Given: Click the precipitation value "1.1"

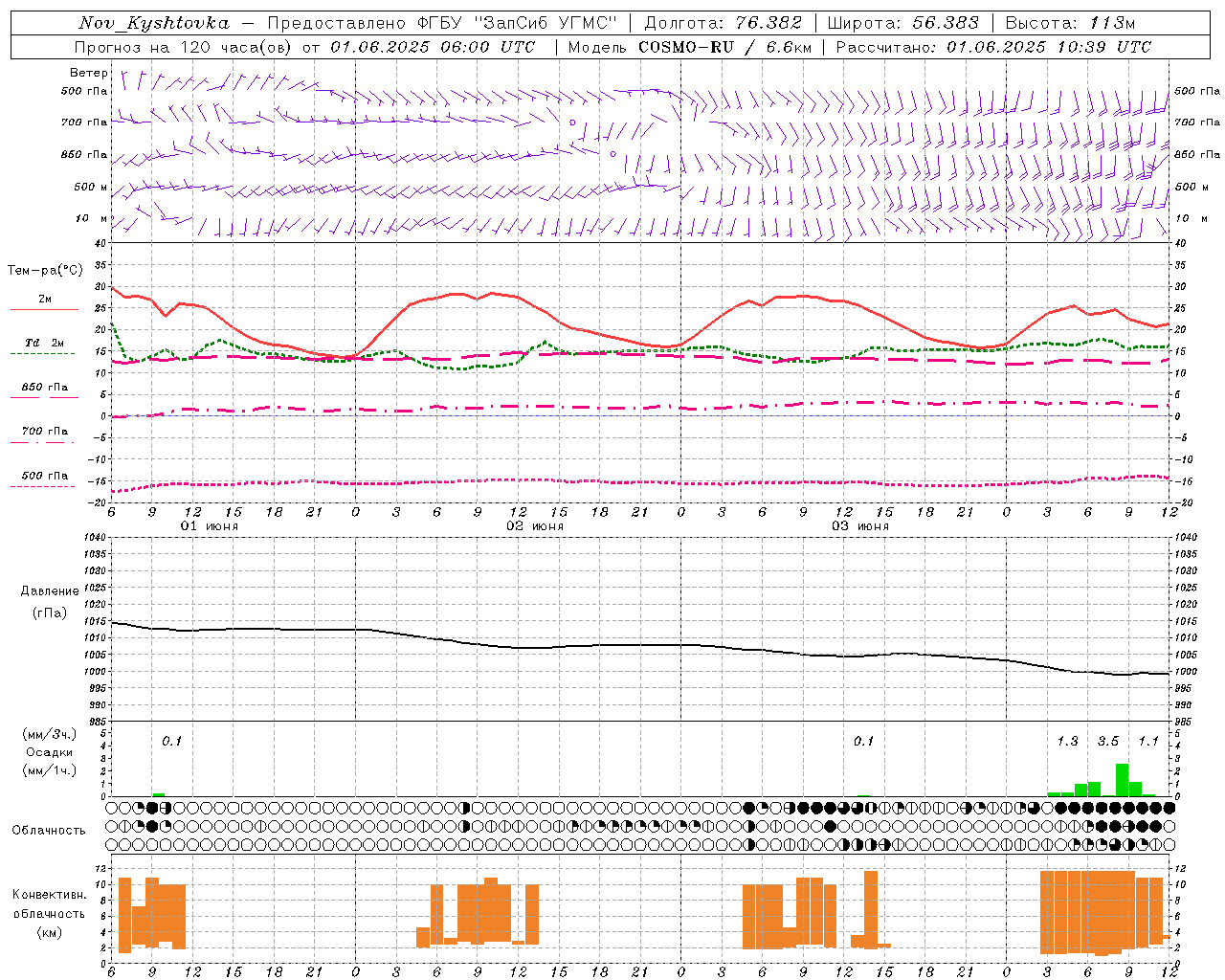Looking at the screenshot, I should (1148, 741).
